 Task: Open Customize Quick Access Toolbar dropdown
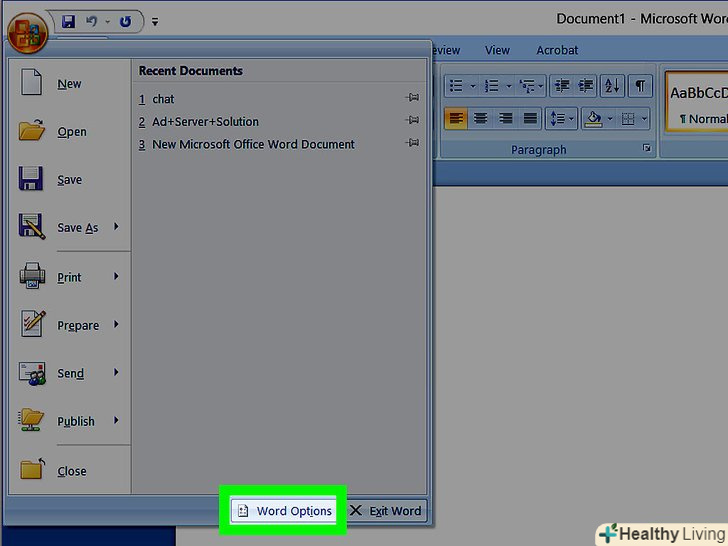coord(155,21)
